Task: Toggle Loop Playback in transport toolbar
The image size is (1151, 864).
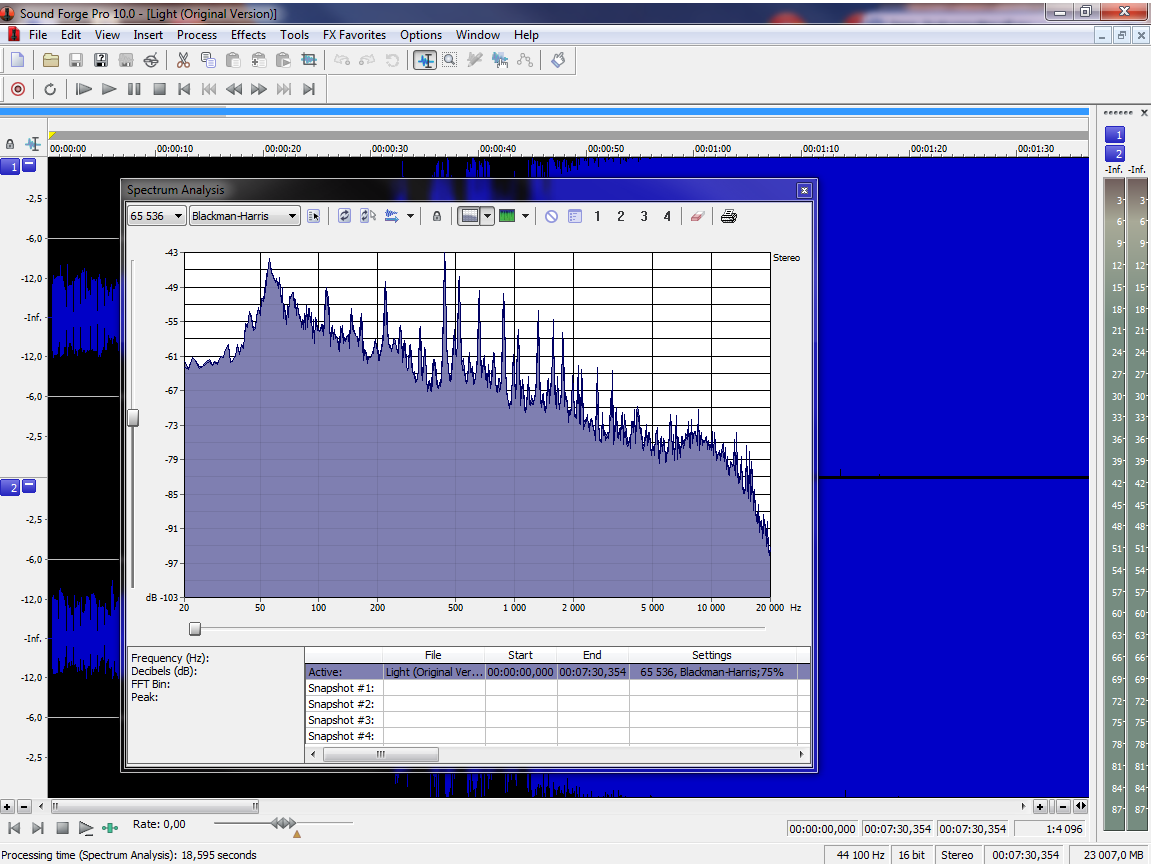Action: coord(50,89)
